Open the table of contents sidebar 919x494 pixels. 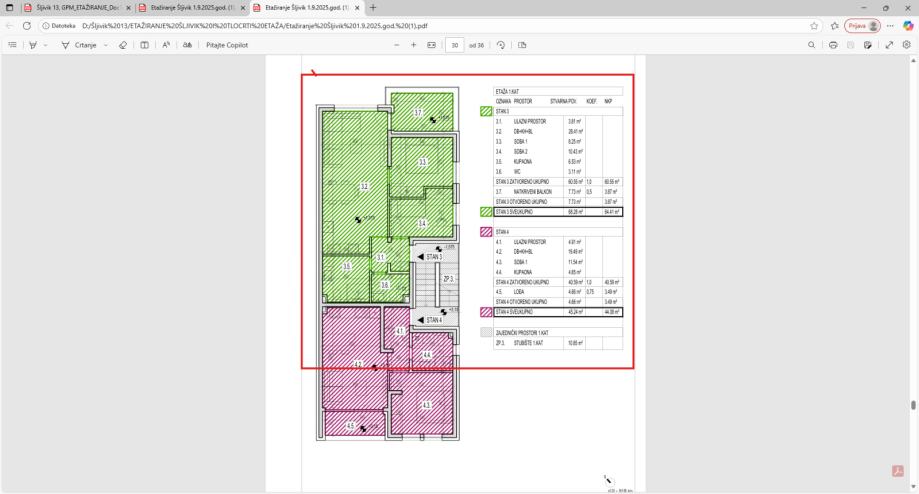pyautogui.click(x=12, y=45)
